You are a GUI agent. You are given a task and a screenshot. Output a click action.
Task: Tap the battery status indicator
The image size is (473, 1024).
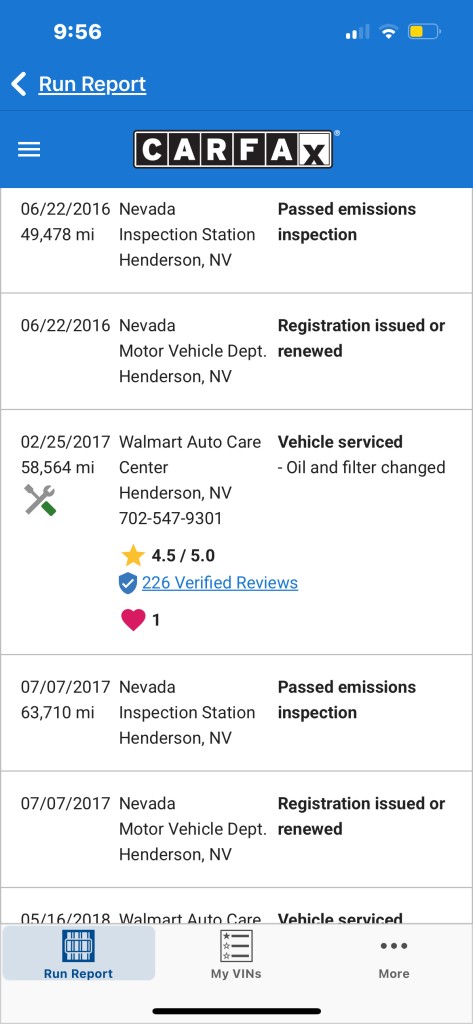[x=425, y=31]
